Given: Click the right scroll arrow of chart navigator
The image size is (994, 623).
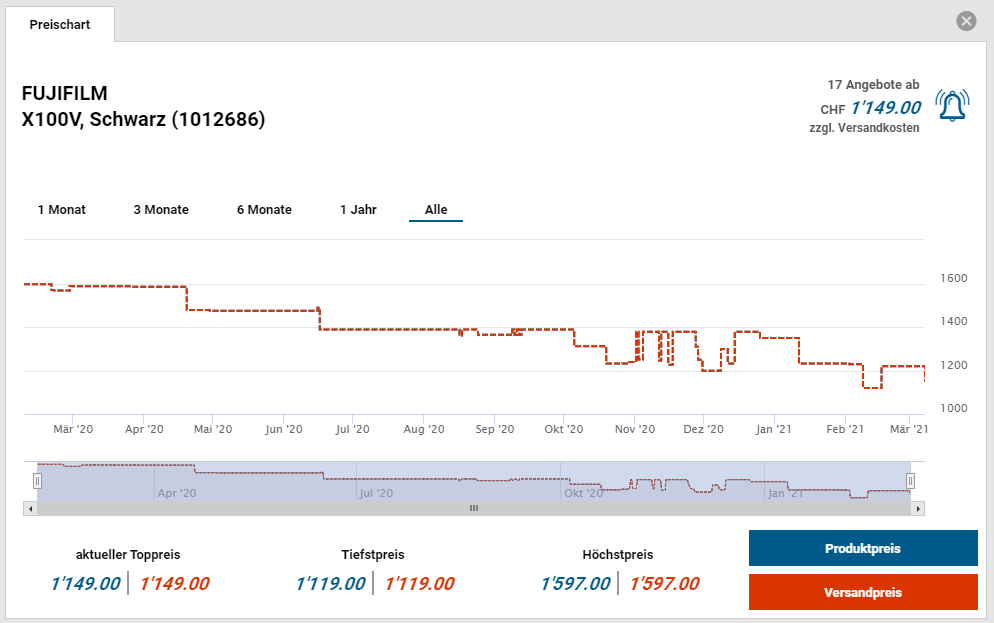Looking at the screenshot, I should click(918, 508).
